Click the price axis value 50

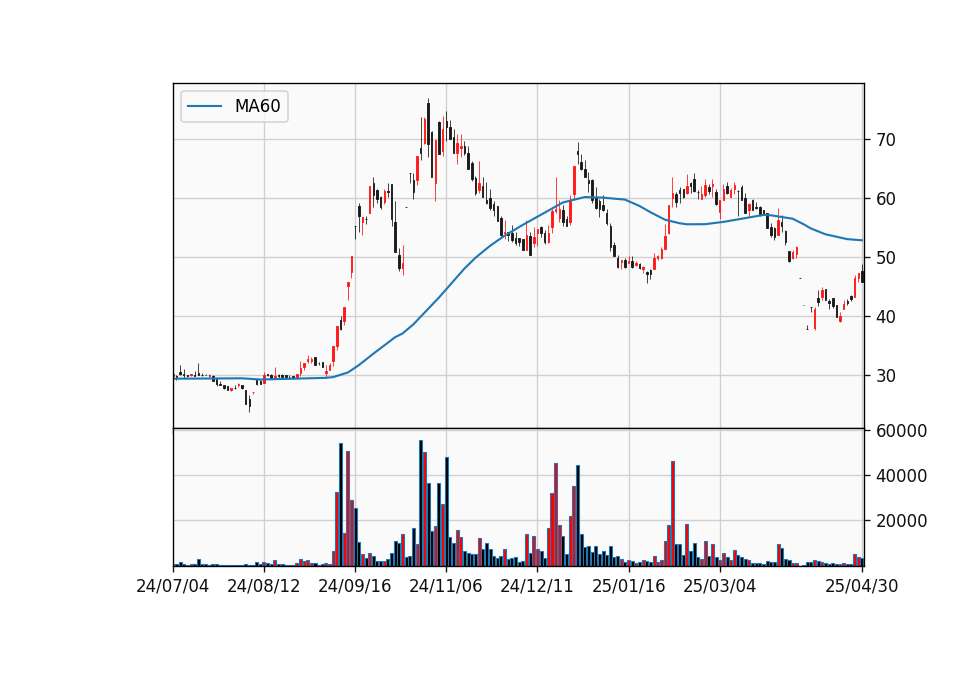[x=886, y=258]
